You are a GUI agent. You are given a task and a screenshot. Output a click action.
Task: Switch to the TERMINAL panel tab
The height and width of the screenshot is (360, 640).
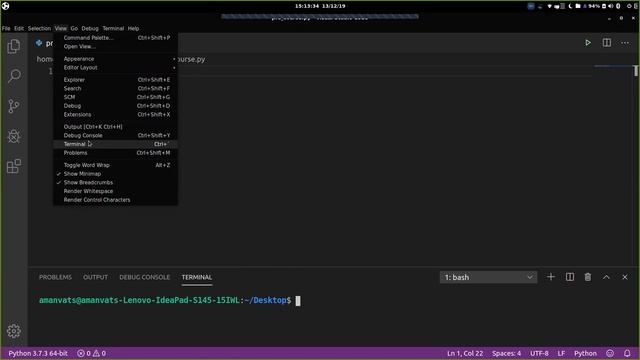tap(197, 277)
